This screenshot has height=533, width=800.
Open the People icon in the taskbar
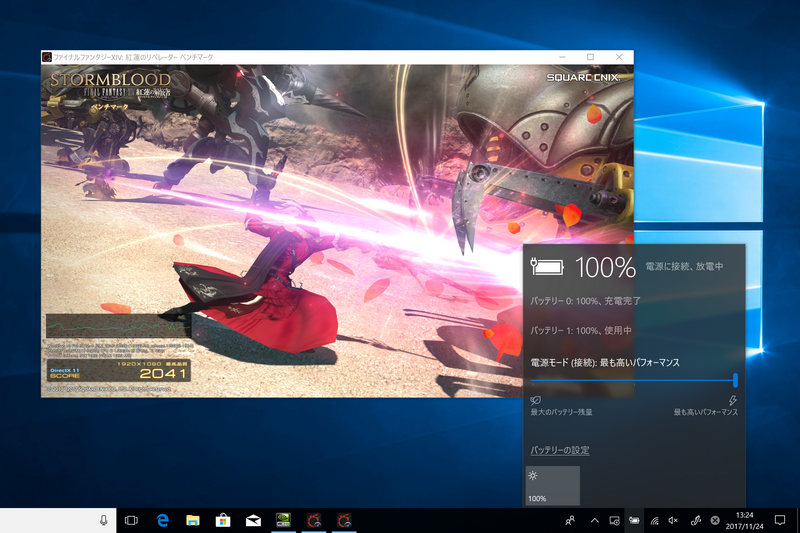coord(570,520)
